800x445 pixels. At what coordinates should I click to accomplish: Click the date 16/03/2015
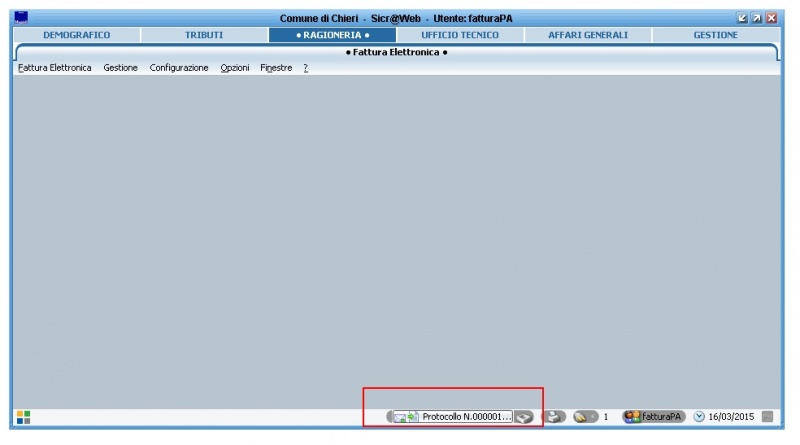point(731,417)
